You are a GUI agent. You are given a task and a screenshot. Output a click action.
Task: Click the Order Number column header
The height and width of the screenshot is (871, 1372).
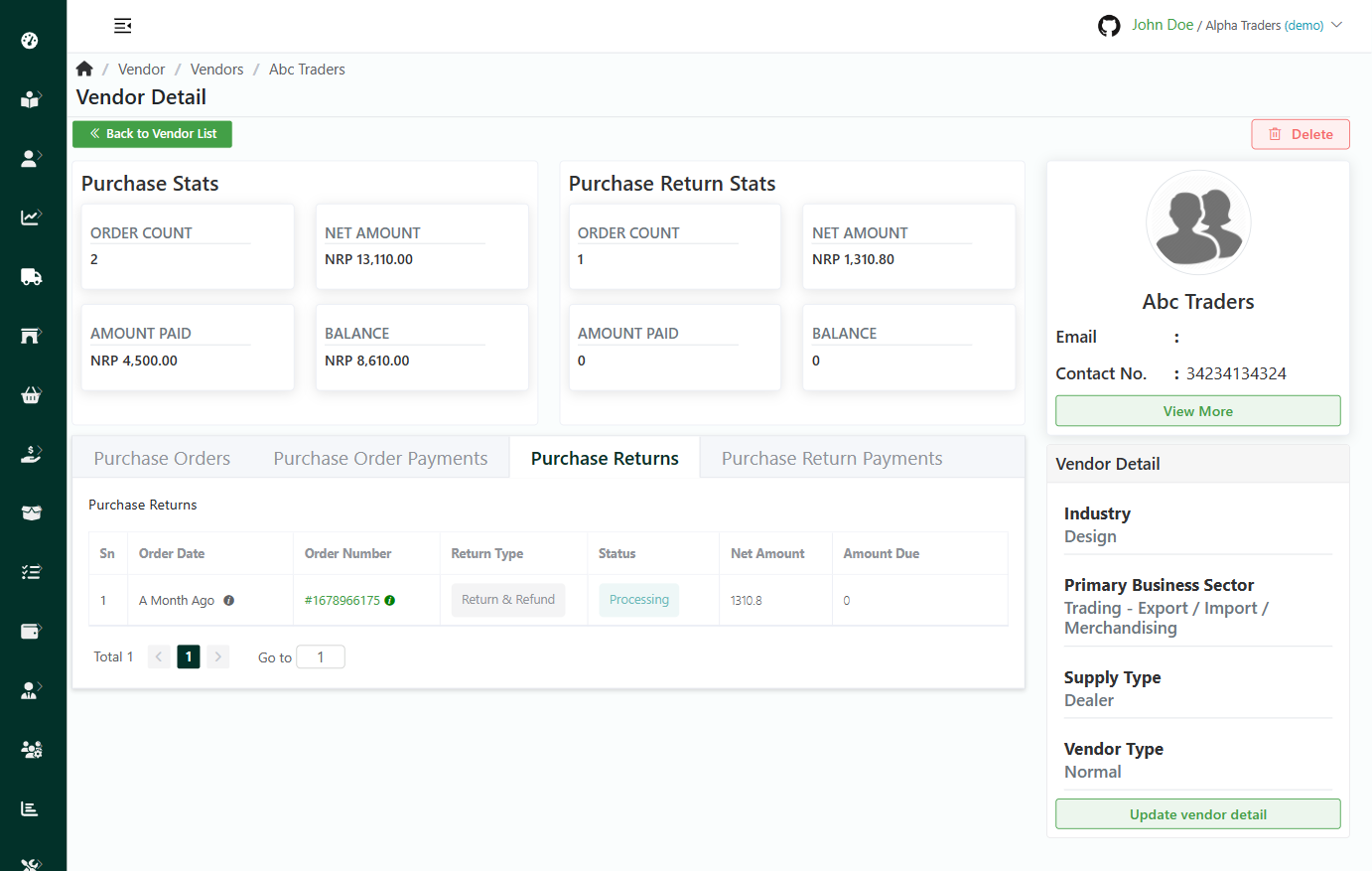click(x=348, y=553)
